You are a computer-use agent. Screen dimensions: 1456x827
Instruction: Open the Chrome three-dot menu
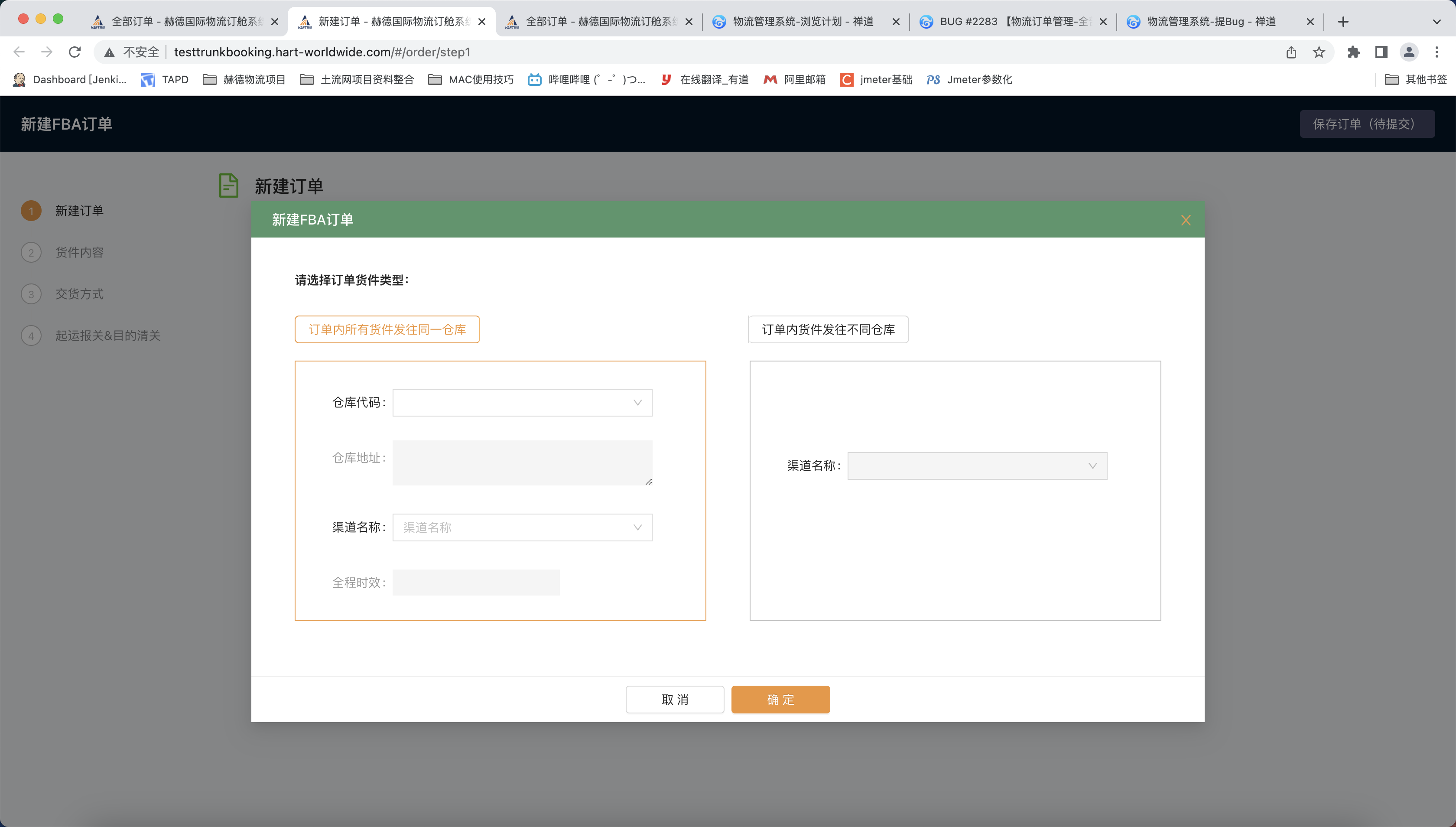[1436, 52]
